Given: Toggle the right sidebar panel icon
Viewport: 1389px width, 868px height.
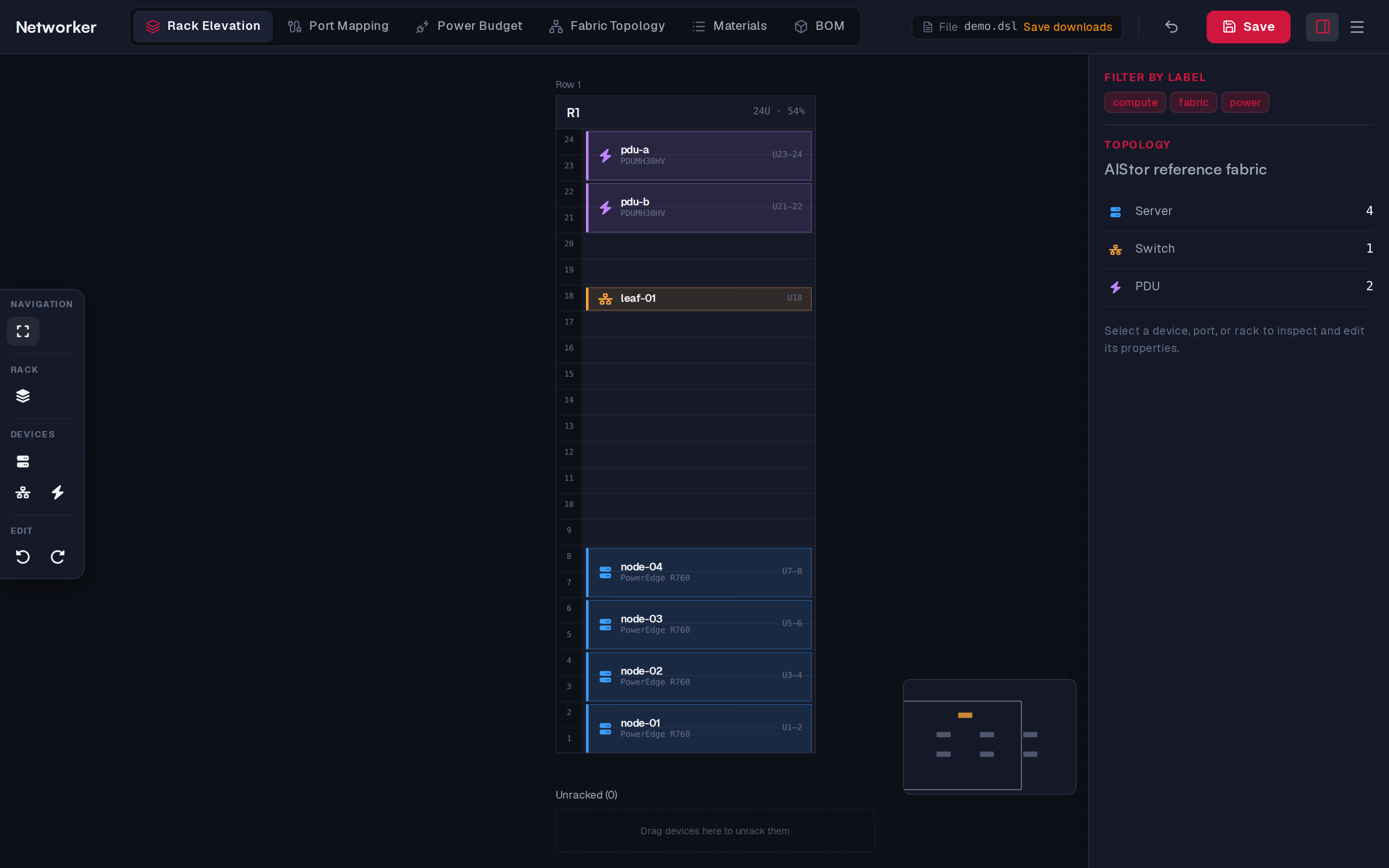Looking at the screenshot, I should point(1322,27).
